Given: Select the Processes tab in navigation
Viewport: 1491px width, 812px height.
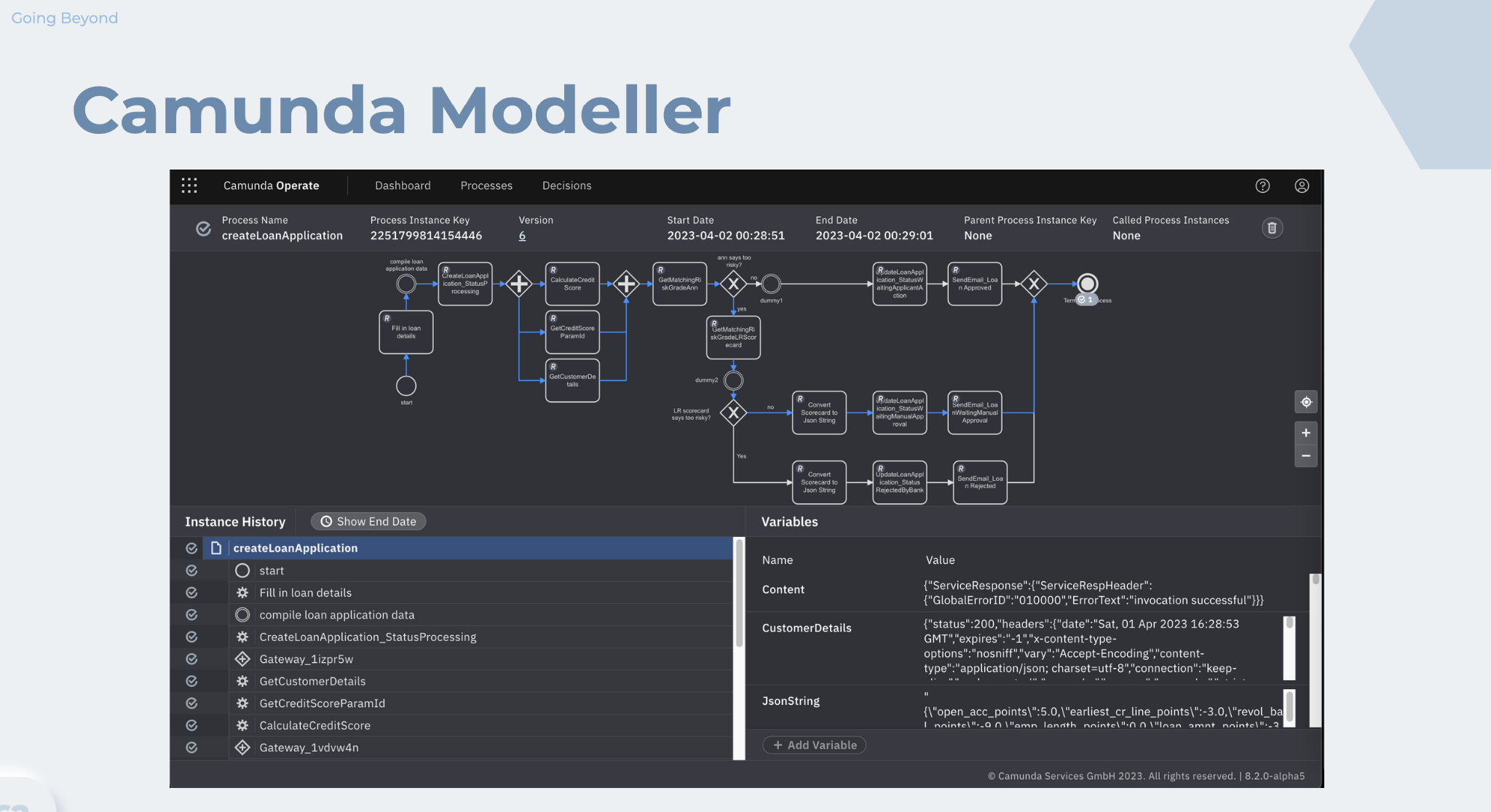Looking at the screenshot, I should pyautogui.click(x=486, y=186).
